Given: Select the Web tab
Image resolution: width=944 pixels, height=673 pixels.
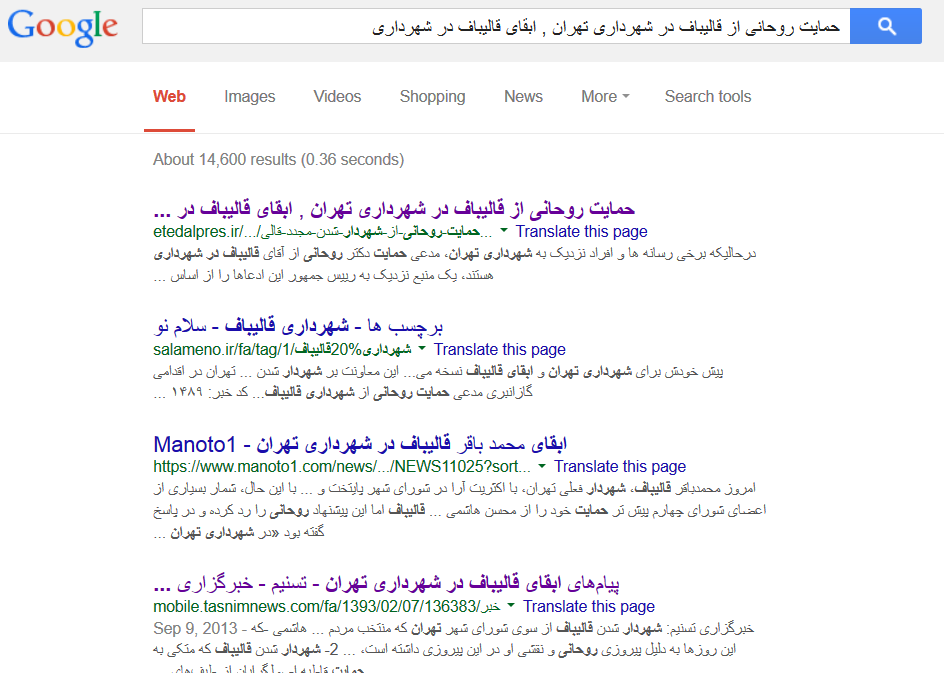Looking at the screenshot, I should [169, 96].
